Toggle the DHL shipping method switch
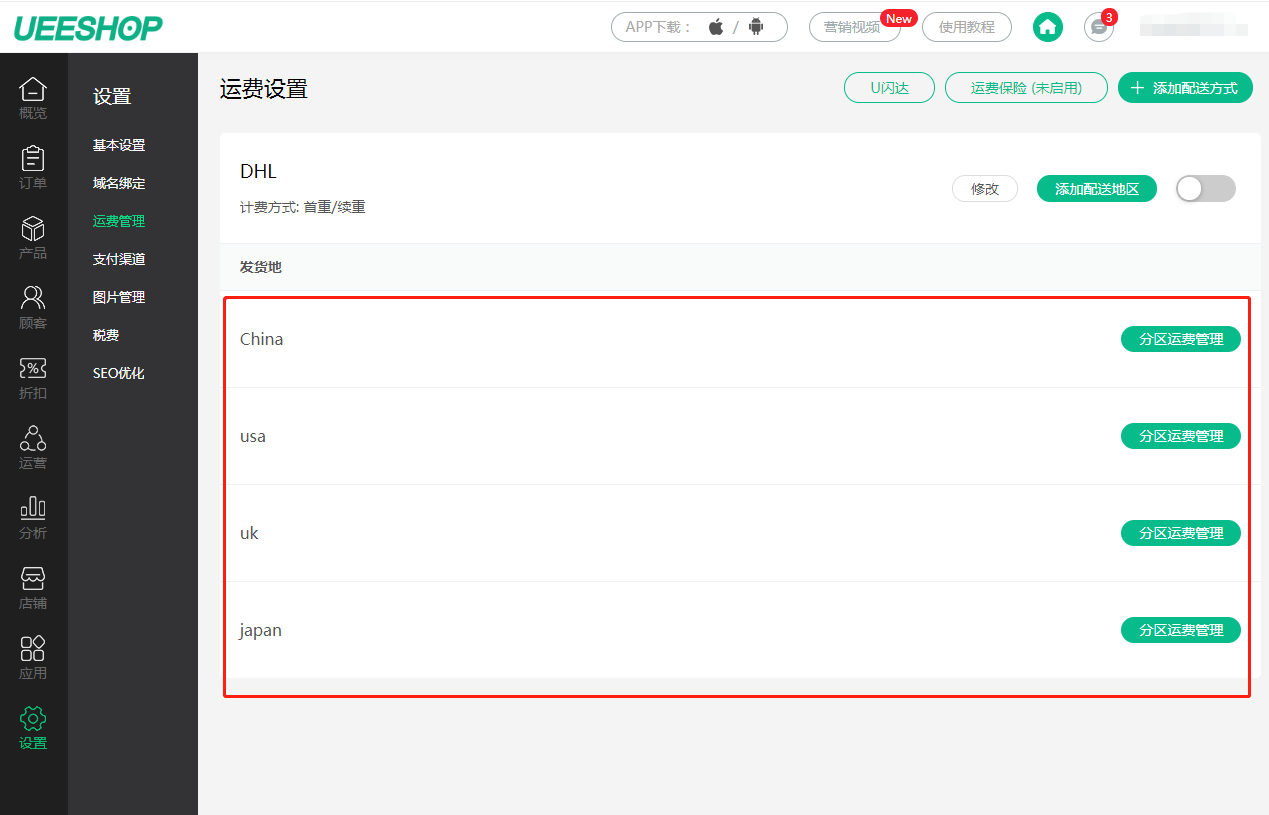 coord(1206,189)
